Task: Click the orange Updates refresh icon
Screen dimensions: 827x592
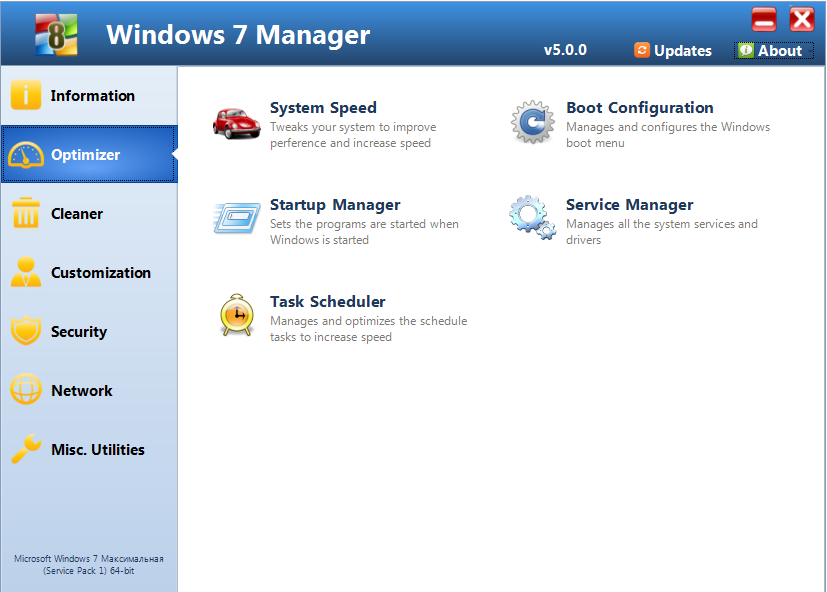Action: pos(641,50)
